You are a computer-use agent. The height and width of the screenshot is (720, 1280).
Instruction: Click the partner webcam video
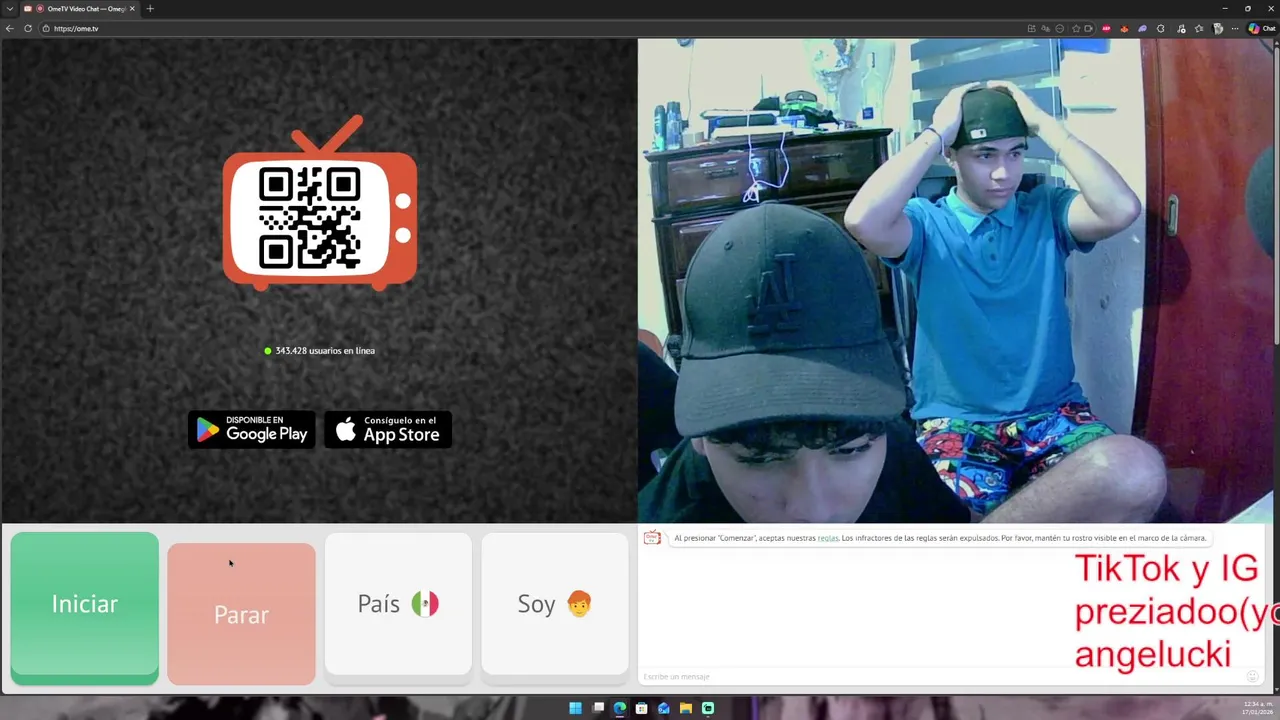click(x=957, y=281)
